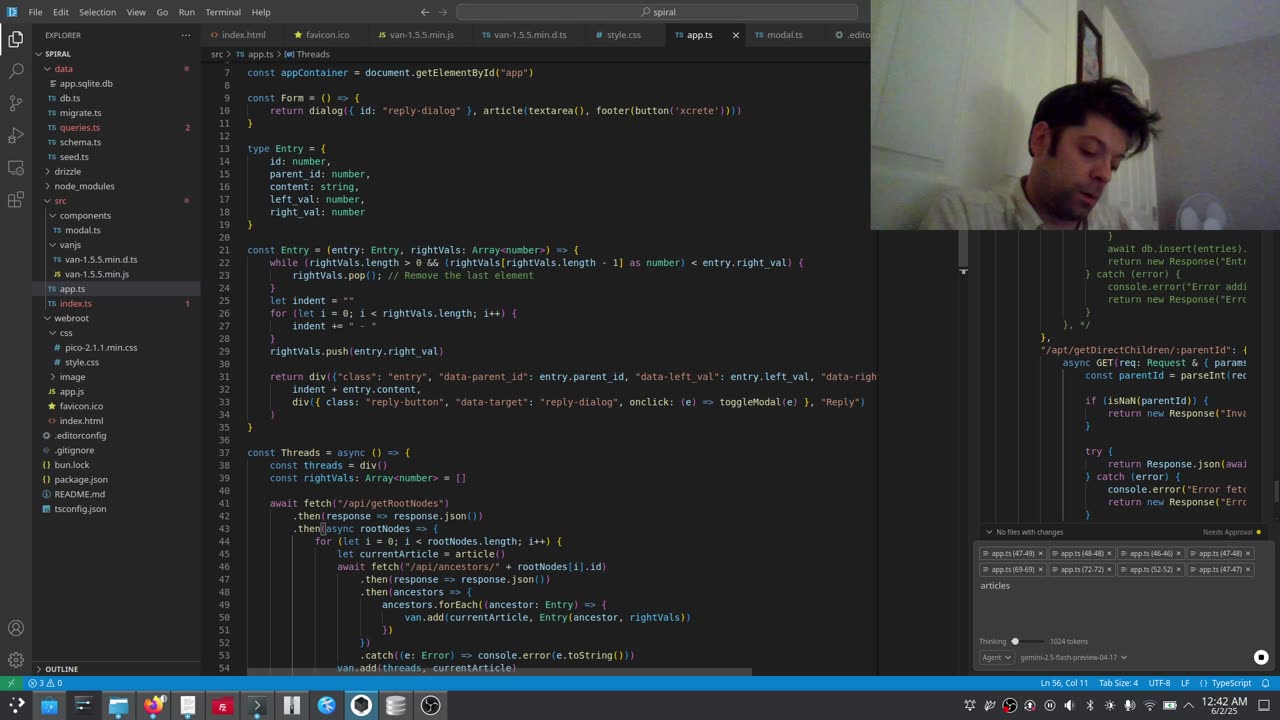This screenshot has height=720, width=1280.
Task: Open the Run and Debug view
Action: tap(16, 135)
